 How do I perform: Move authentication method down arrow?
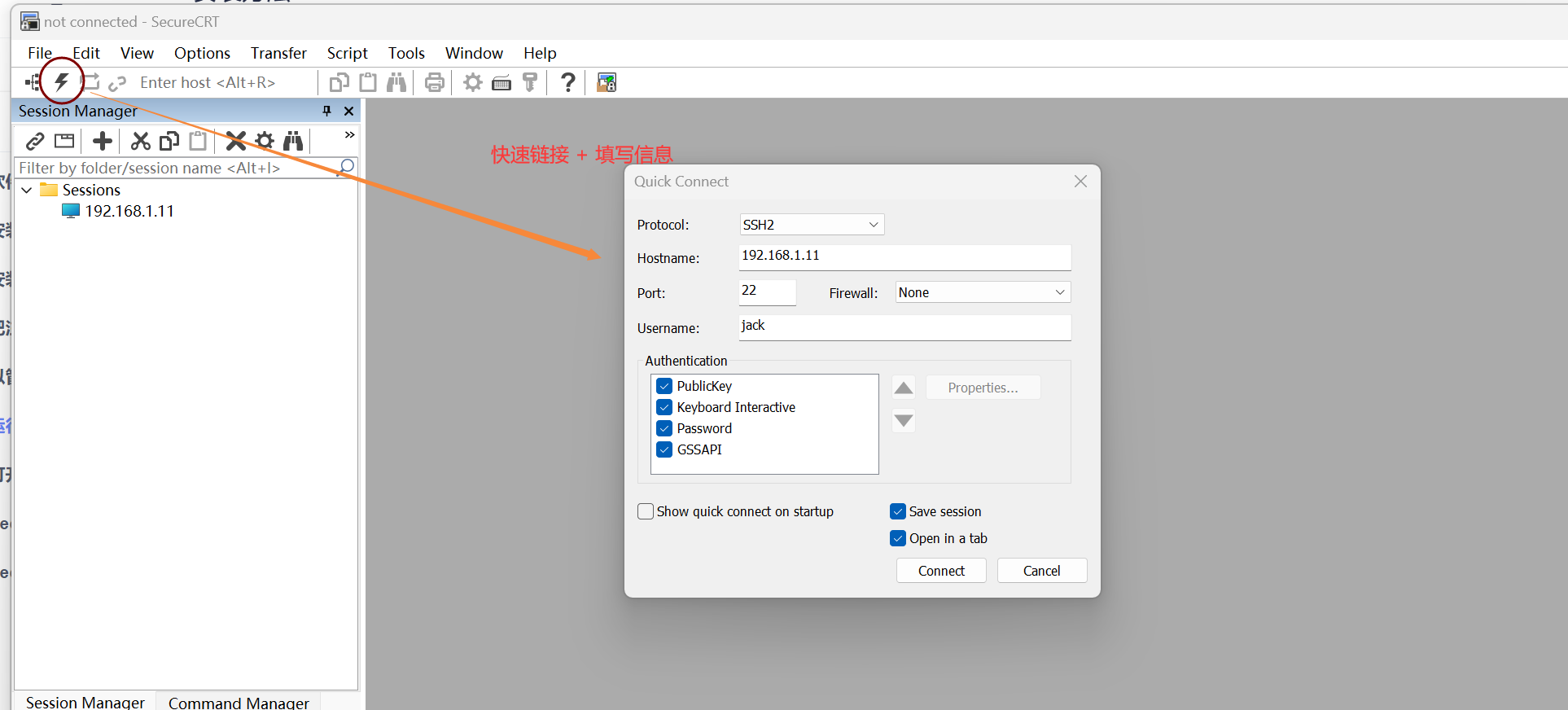[x=904, y=421]
